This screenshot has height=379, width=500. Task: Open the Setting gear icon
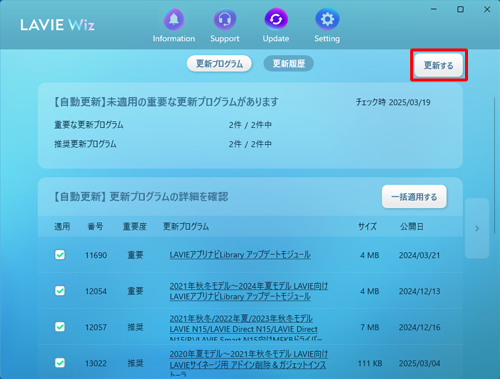point(327,20)
